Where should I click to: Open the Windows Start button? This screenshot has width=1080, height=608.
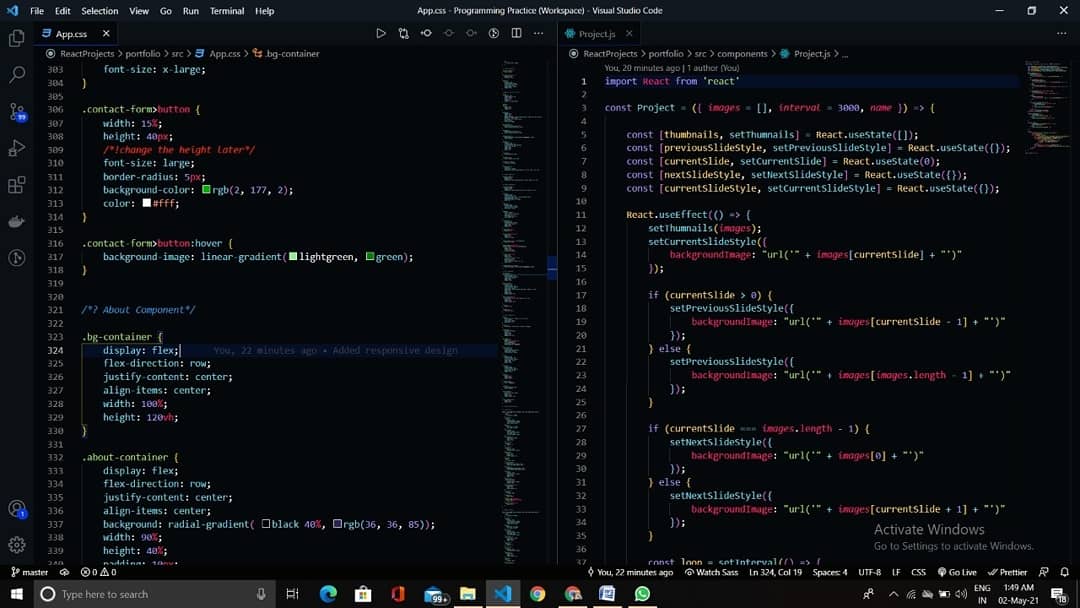[17, 594]
